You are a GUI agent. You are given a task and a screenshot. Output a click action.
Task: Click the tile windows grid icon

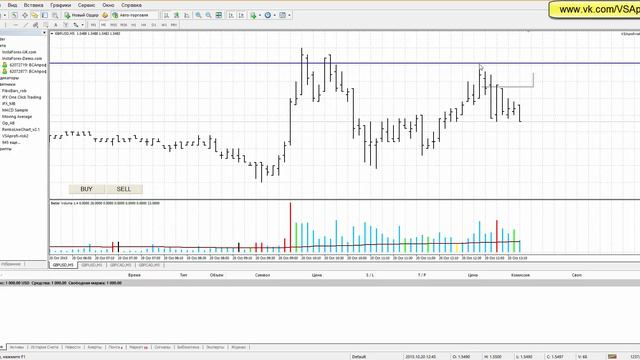[219, 15]
